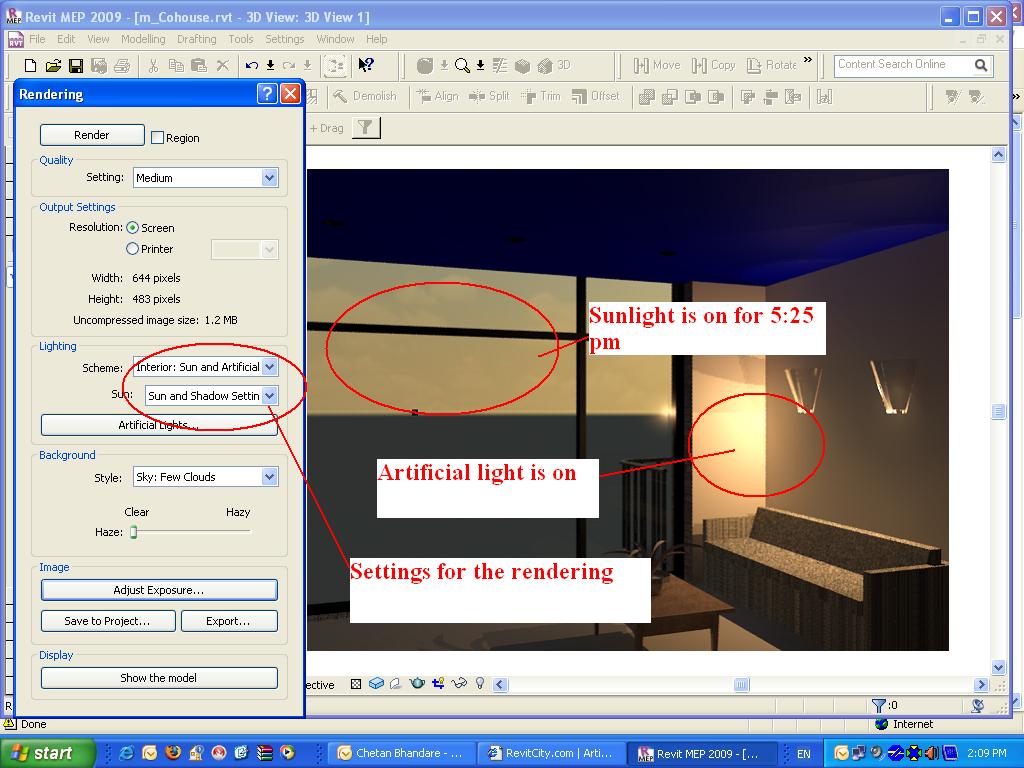Open the background Style dropdown
Viewport: 1024px width, 768px height.
coord(269,477)
